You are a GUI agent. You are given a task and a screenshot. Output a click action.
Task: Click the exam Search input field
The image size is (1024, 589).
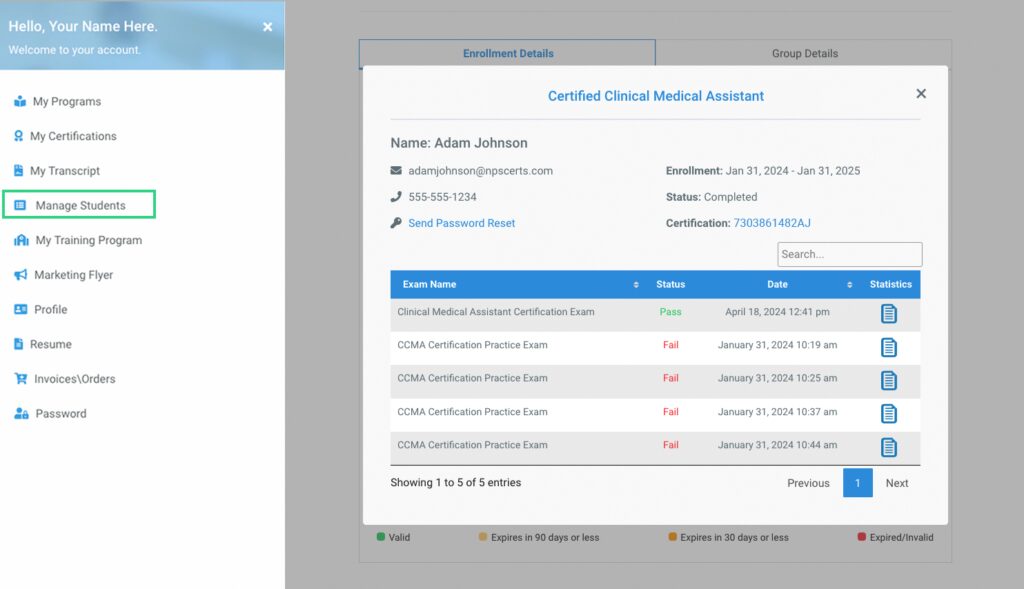click(x=849, y=255)
